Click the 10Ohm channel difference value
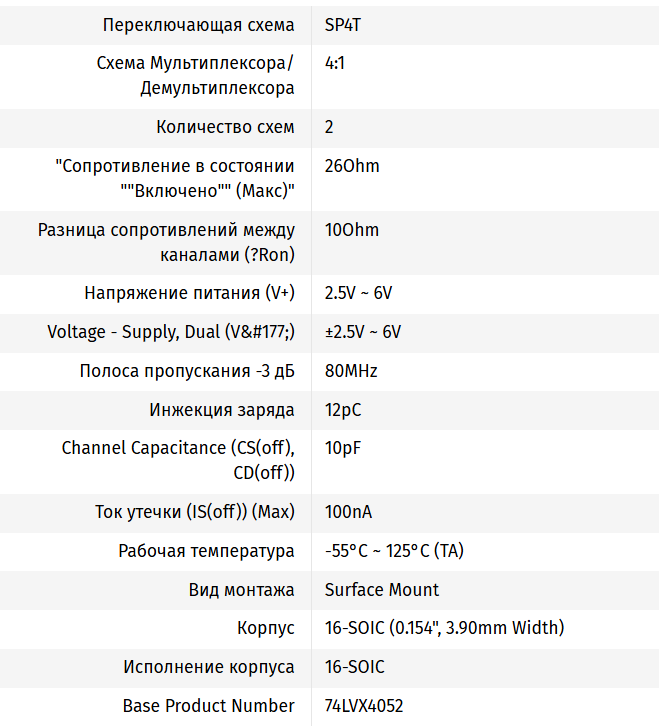The height and width of the screenshot is (728, 659). (352, 230)
